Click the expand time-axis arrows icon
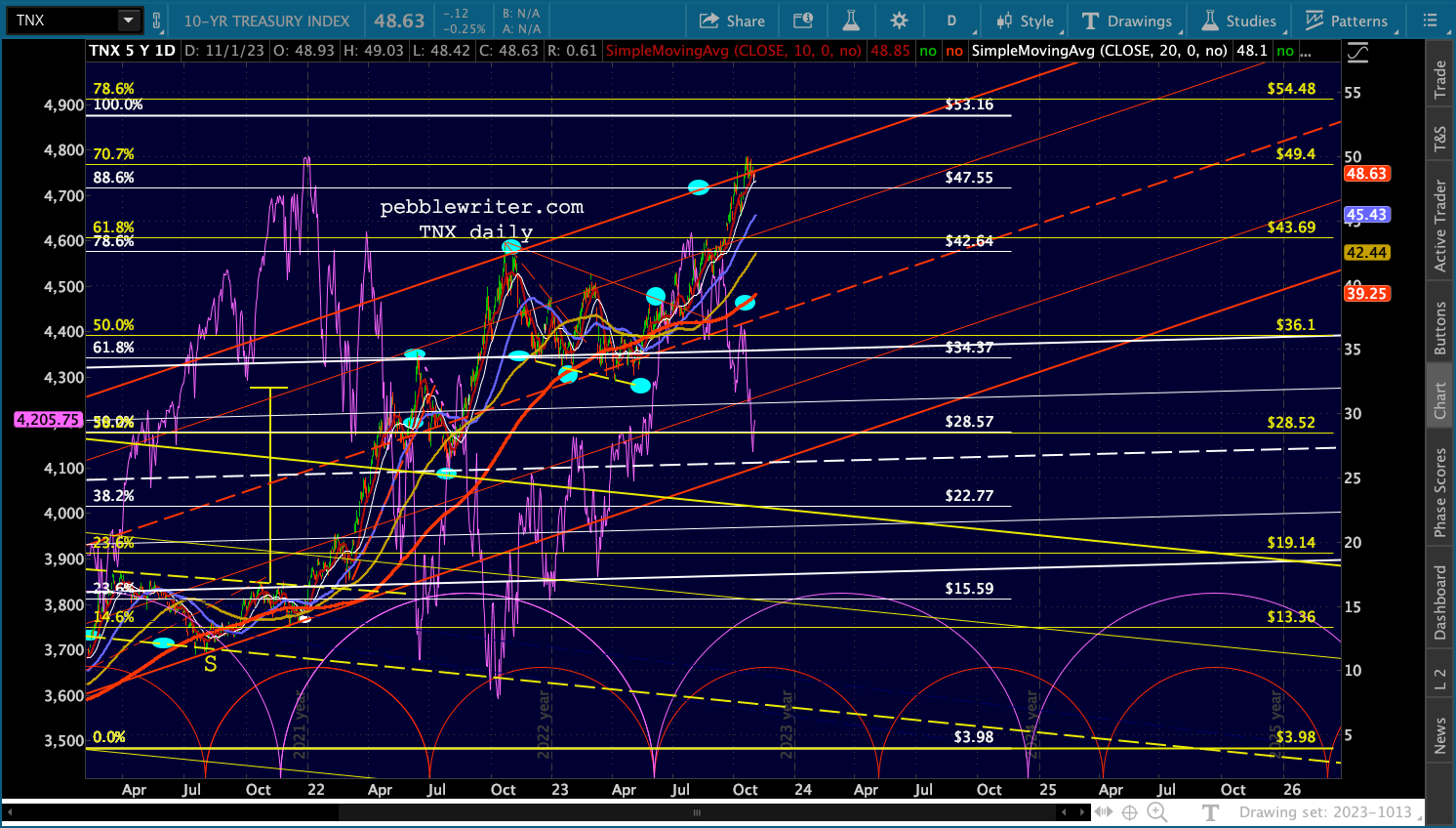Viewport: 1456px width, 828px height. (x=1104, y=812)
